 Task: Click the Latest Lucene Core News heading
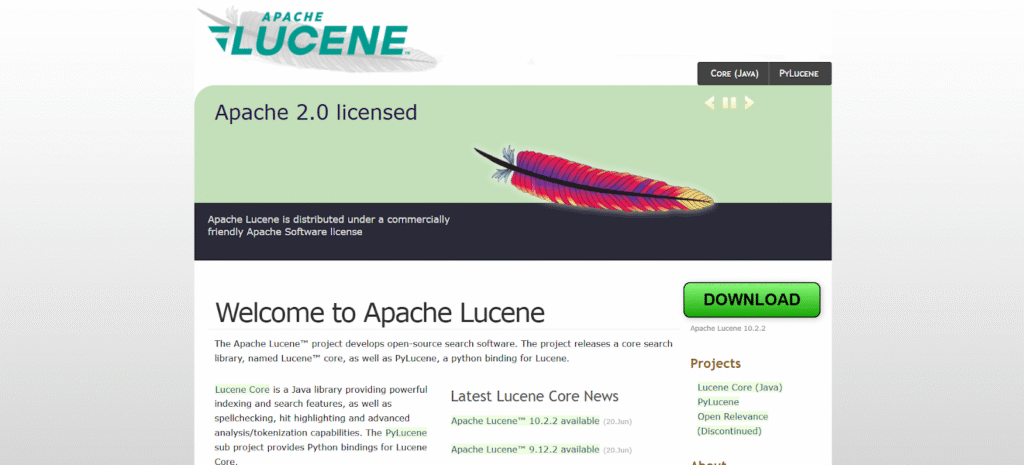pos(534,396)
